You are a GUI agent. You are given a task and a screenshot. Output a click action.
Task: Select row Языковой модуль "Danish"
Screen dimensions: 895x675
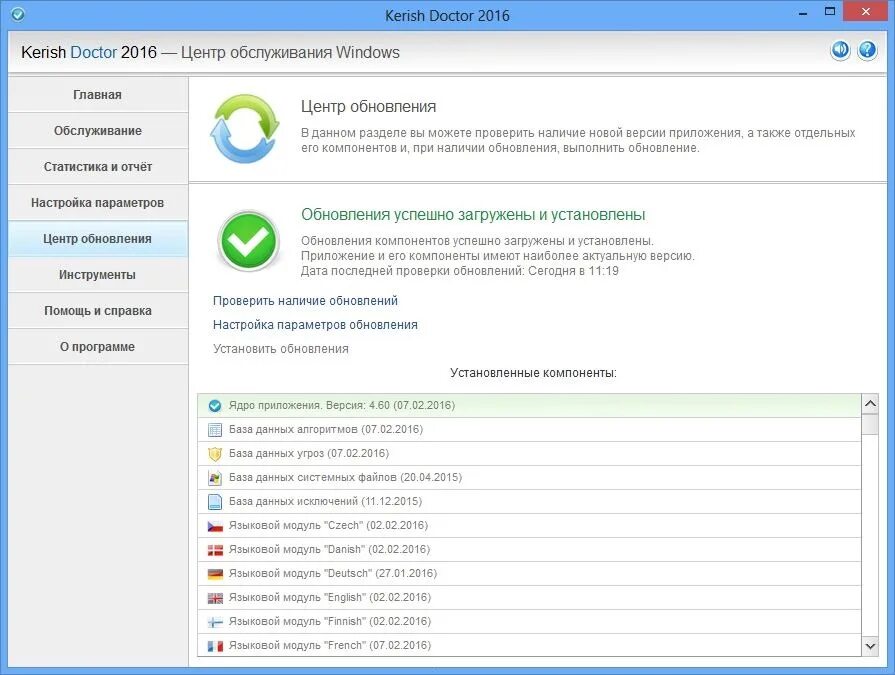[x=529, y=549]
